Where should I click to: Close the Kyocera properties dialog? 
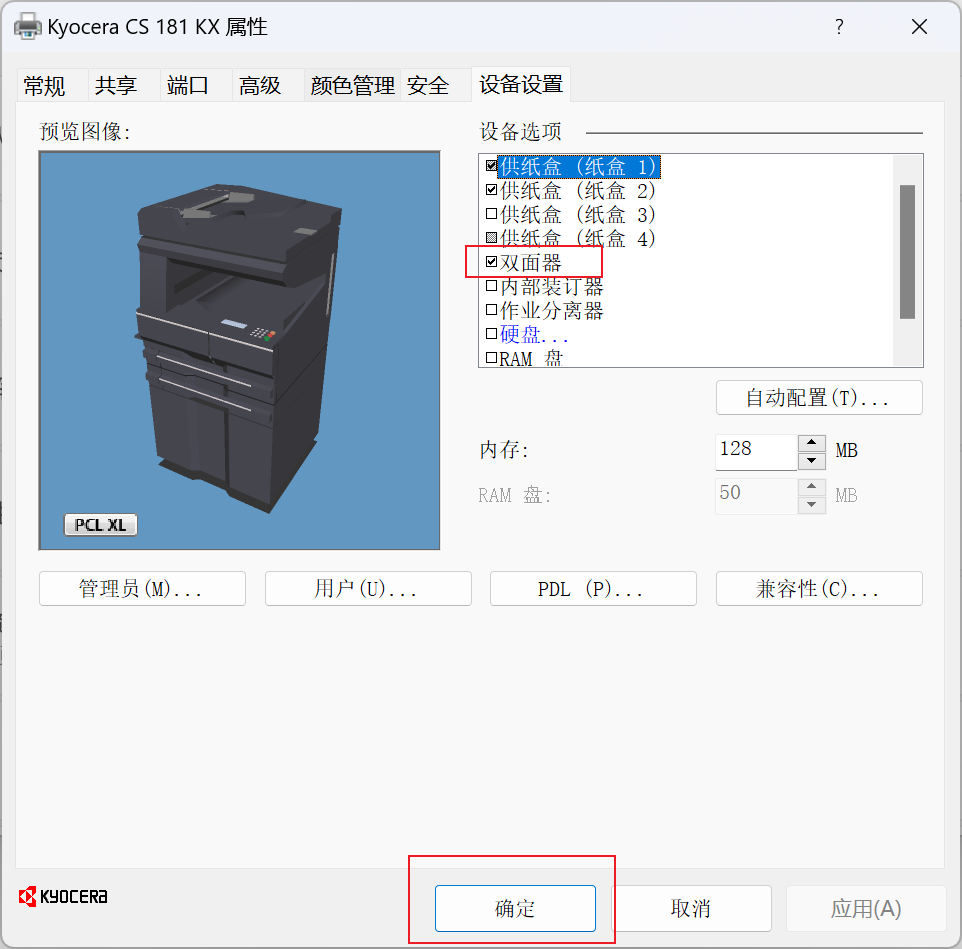click(919, 26)
